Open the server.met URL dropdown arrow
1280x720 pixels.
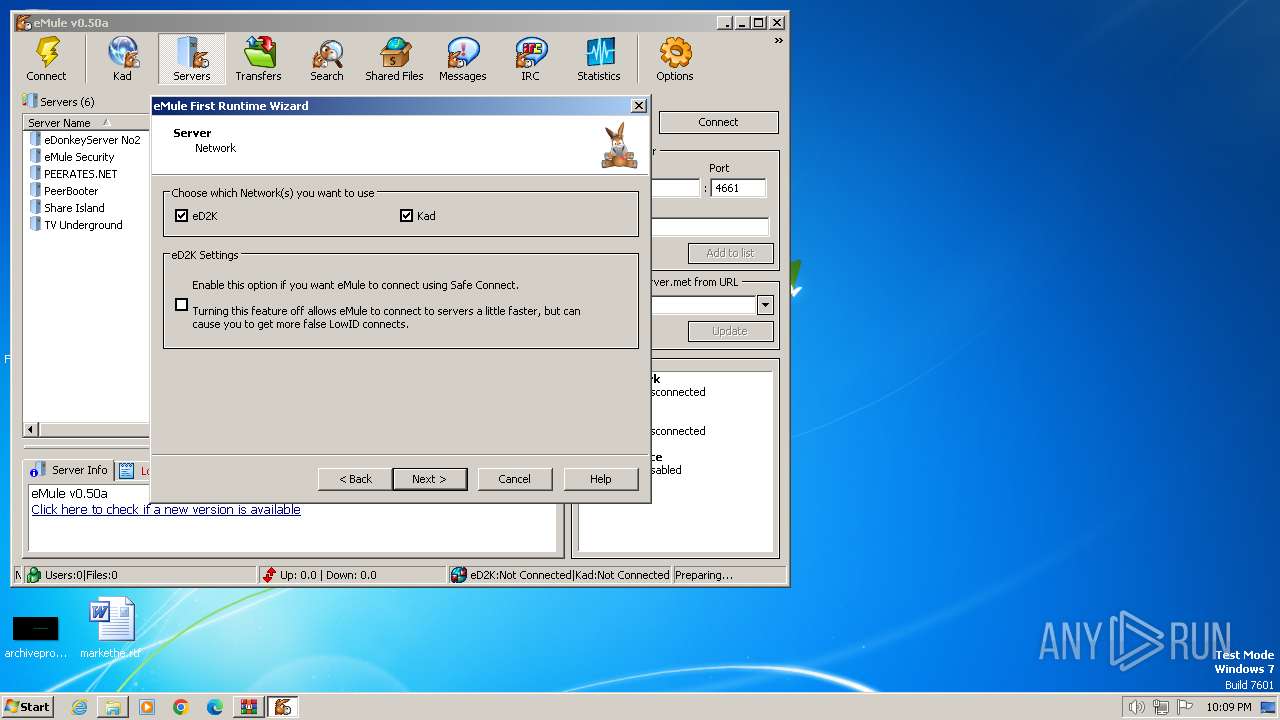tap(765, 305)
